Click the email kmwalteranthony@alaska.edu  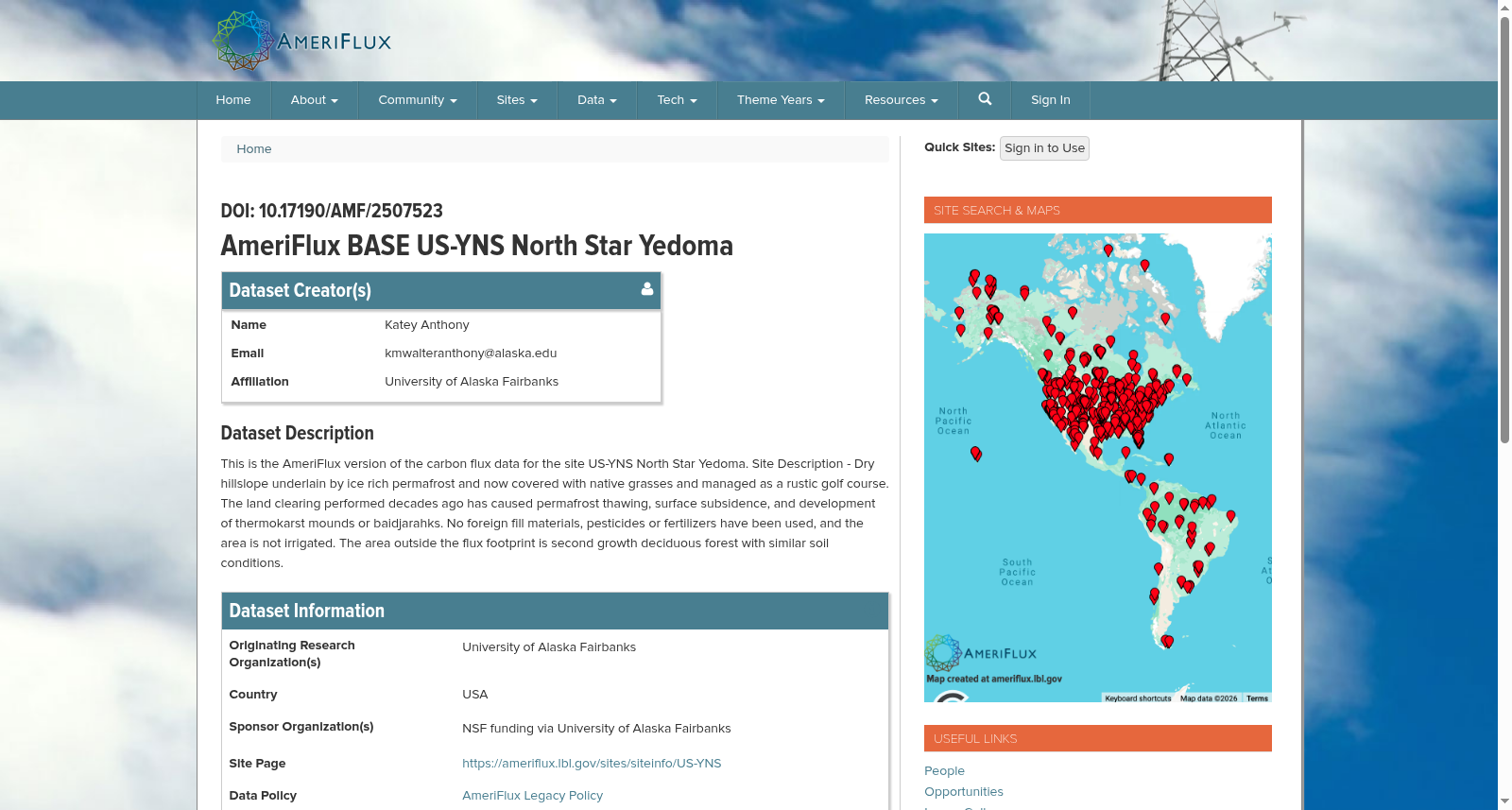(471, 353)
